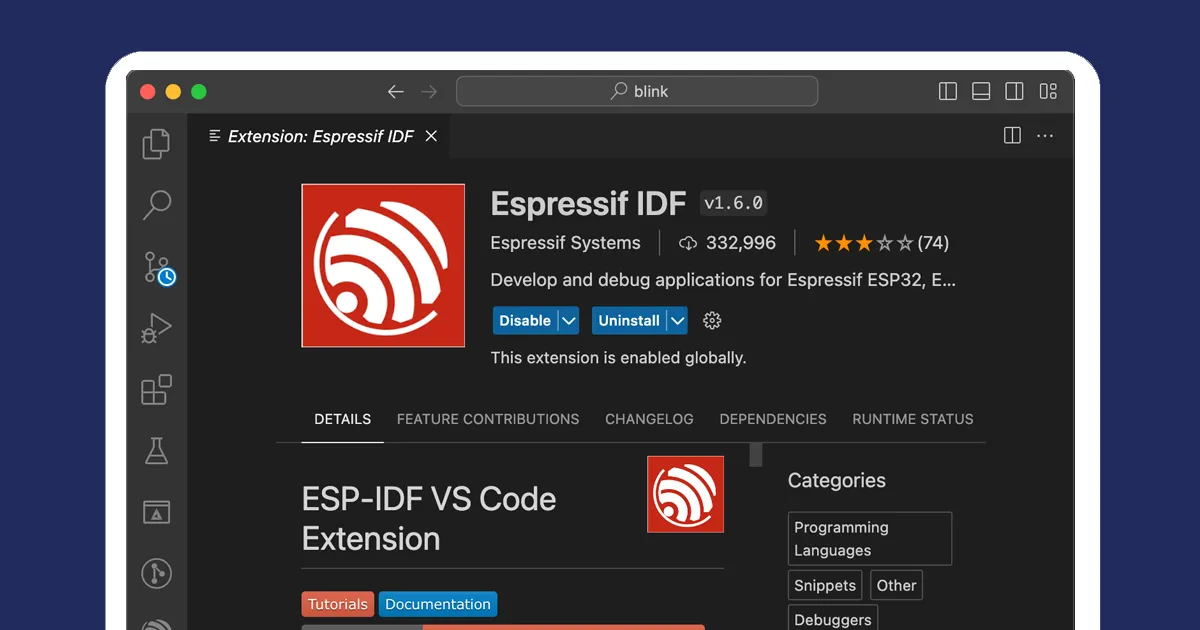Select the Programming Languages category
The width and height of the screenshot is (1200, 630).
coord(868,538)
